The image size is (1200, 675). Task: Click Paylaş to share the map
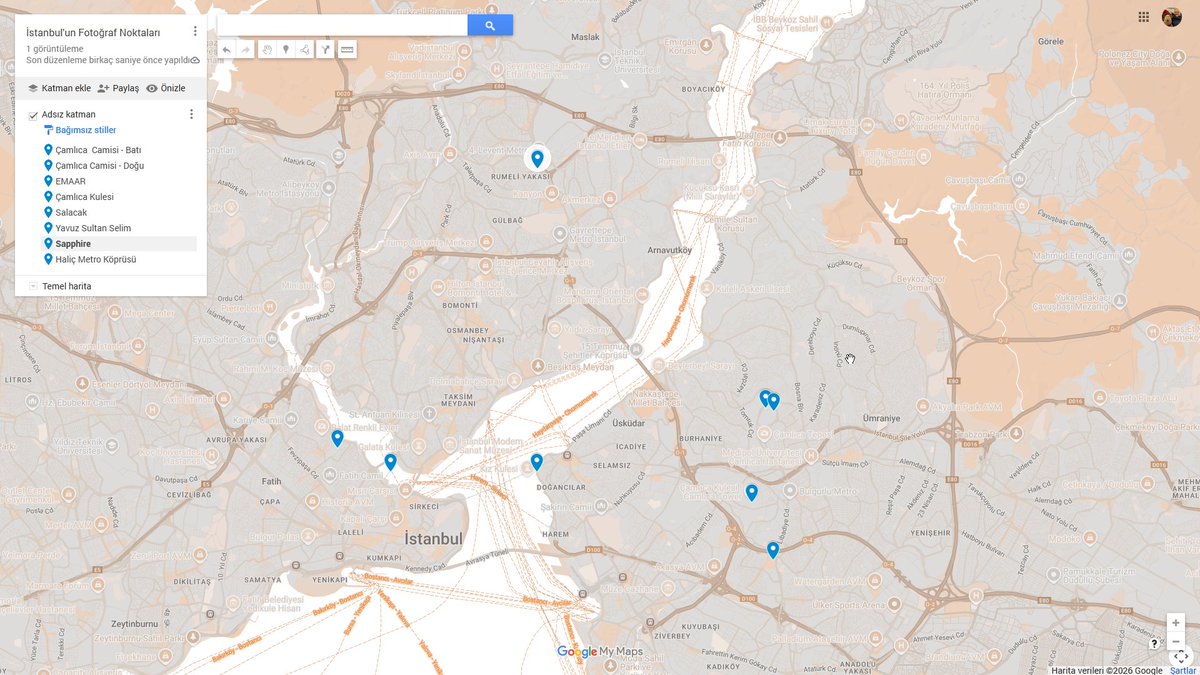pos(118,88)
